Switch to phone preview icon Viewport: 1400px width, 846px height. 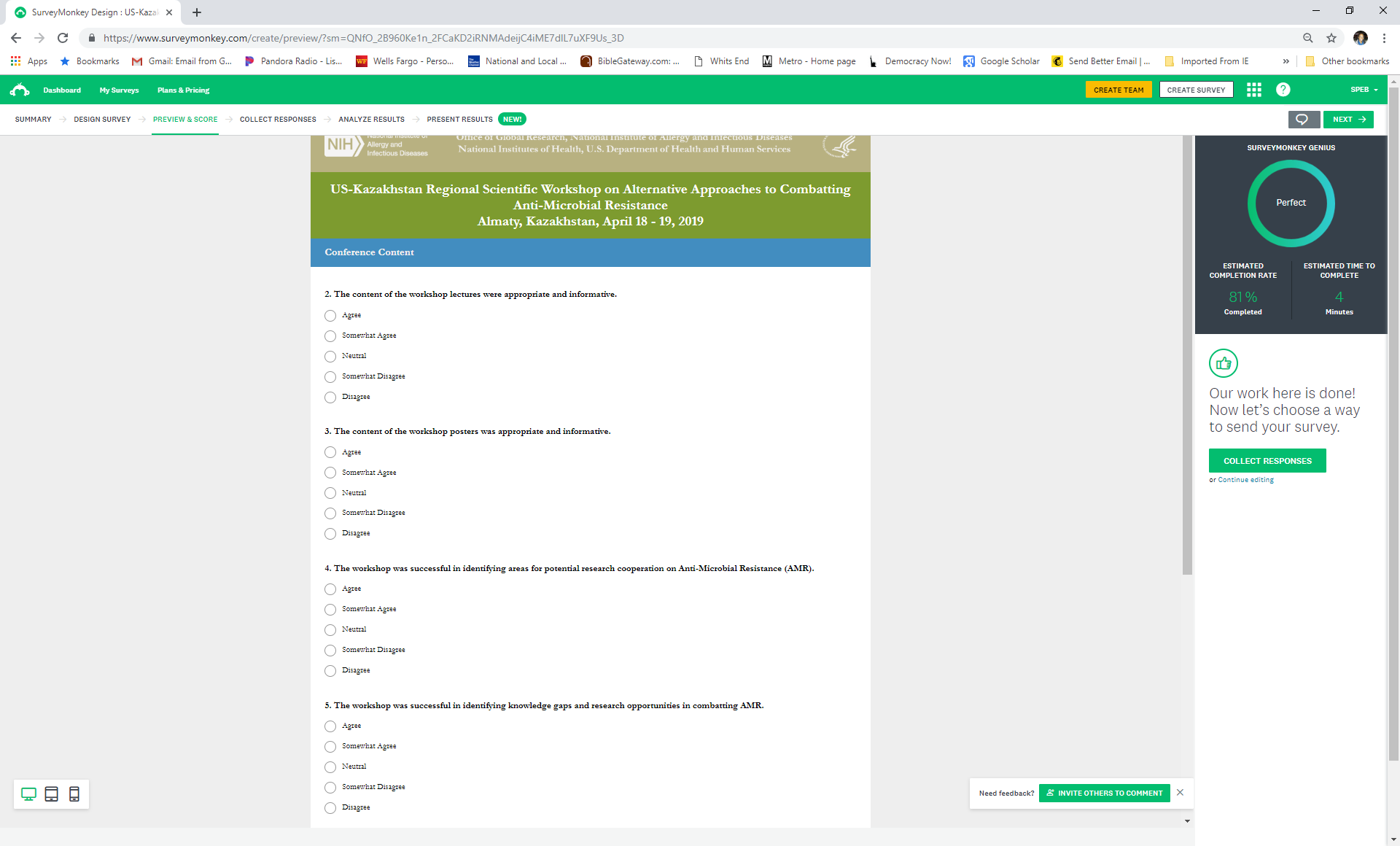(74, 794)
